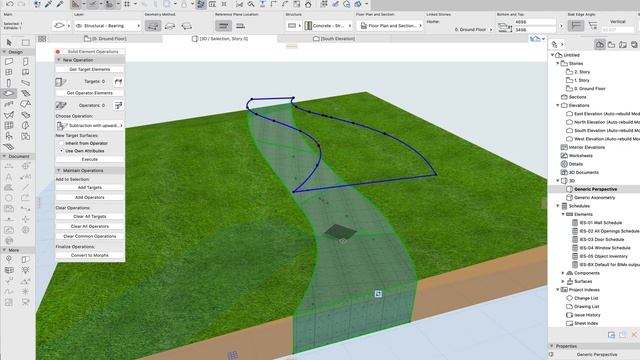Click the target selection icon beside Targets: 0
Image resolution: width=640 pixels, height=360 pixels.
point(118,82)
